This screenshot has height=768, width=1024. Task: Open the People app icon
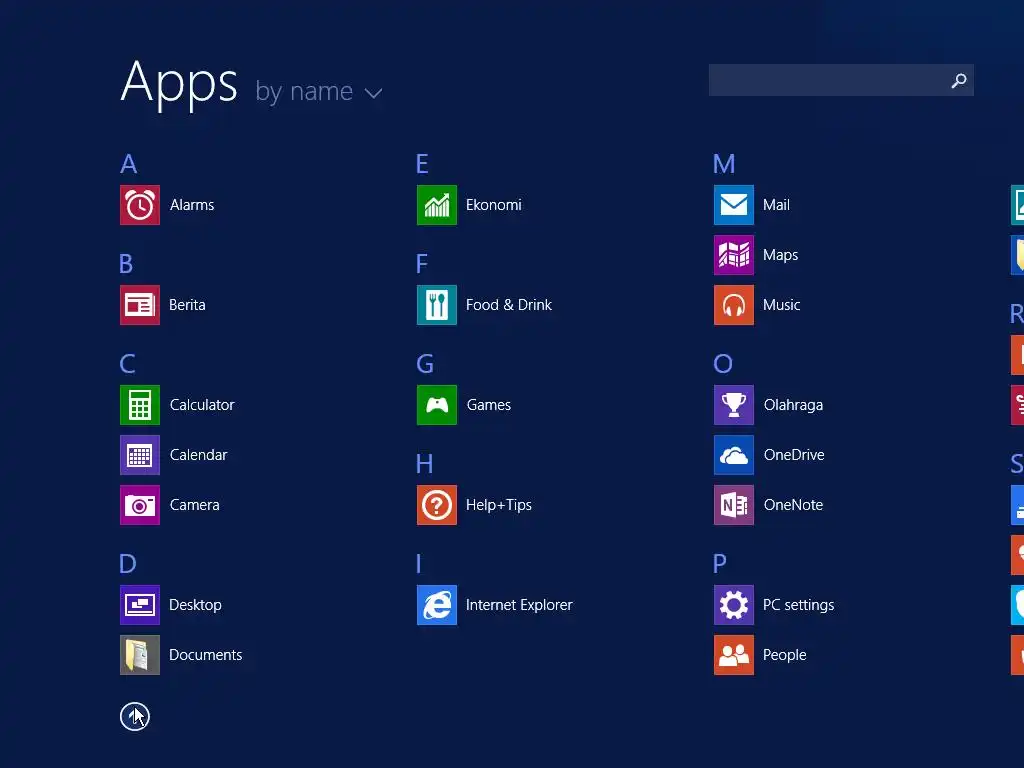coord(734,655)
